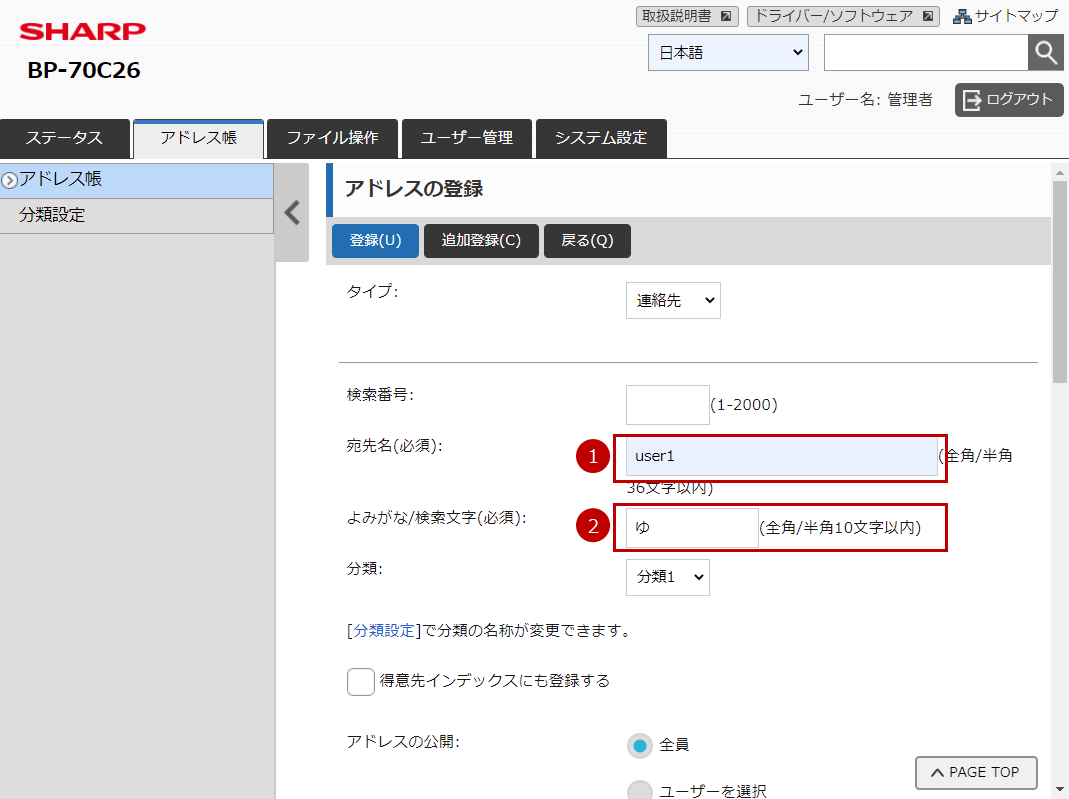Click the scrollbar up arrow
1069x799 pixels.
(x=1059, y=173)
